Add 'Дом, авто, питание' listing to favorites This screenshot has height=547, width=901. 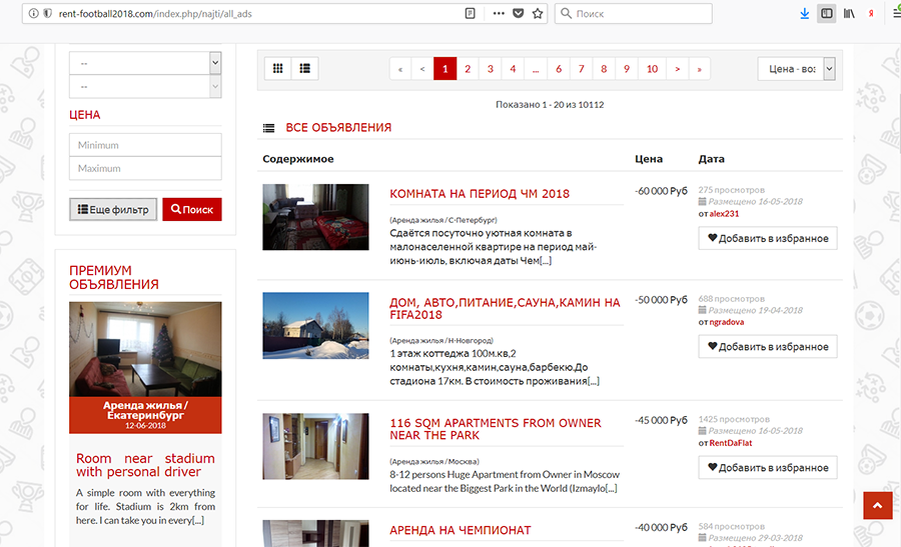point(768,346)
